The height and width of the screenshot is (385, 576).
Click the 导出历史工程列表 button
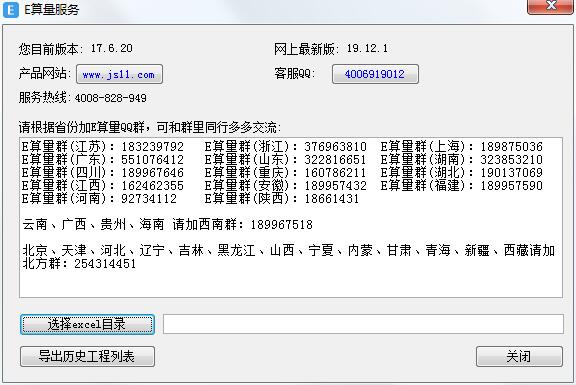[87, 356]
